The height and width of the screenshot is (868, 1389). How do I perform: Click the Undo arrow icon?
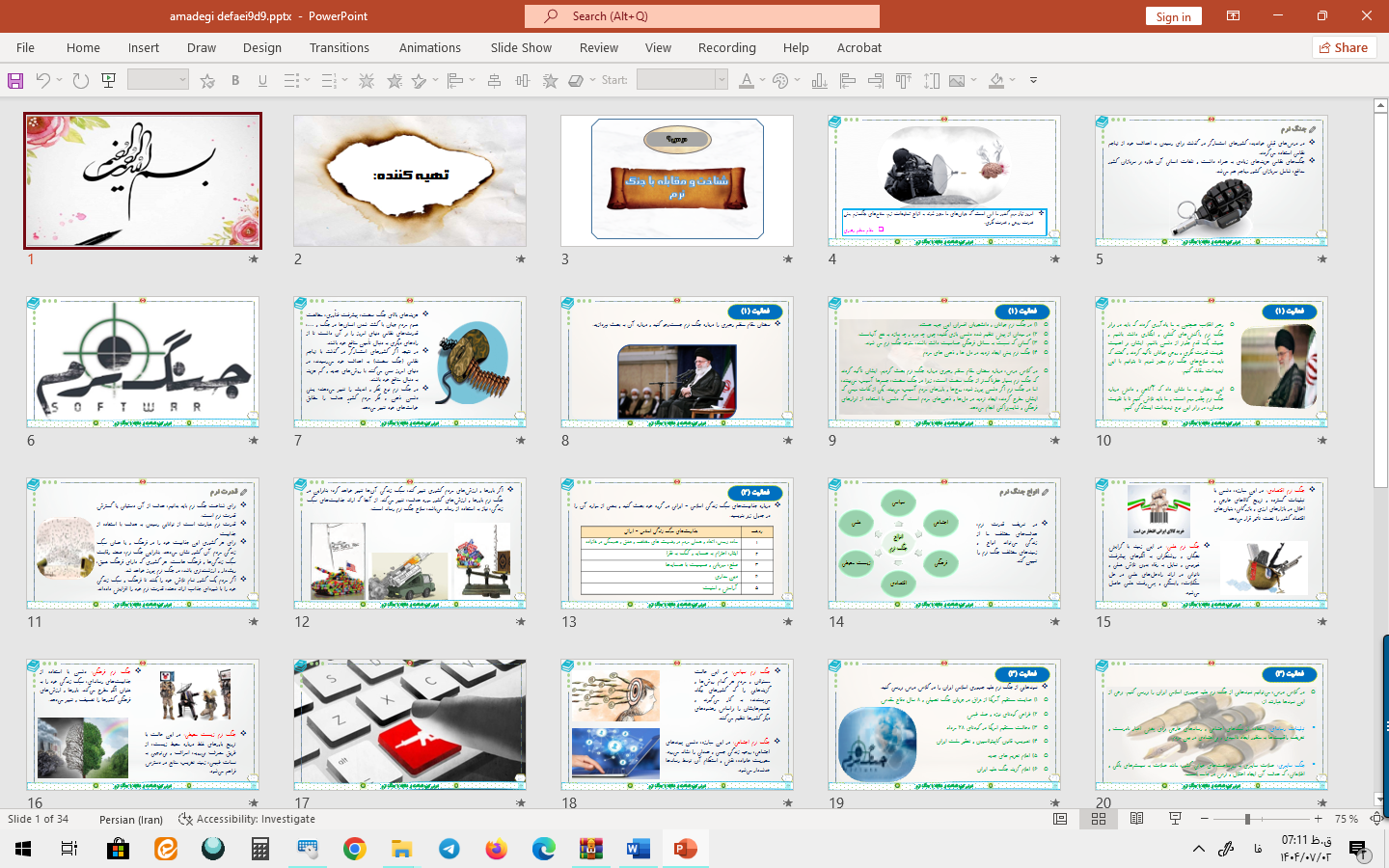click(42, 81)
